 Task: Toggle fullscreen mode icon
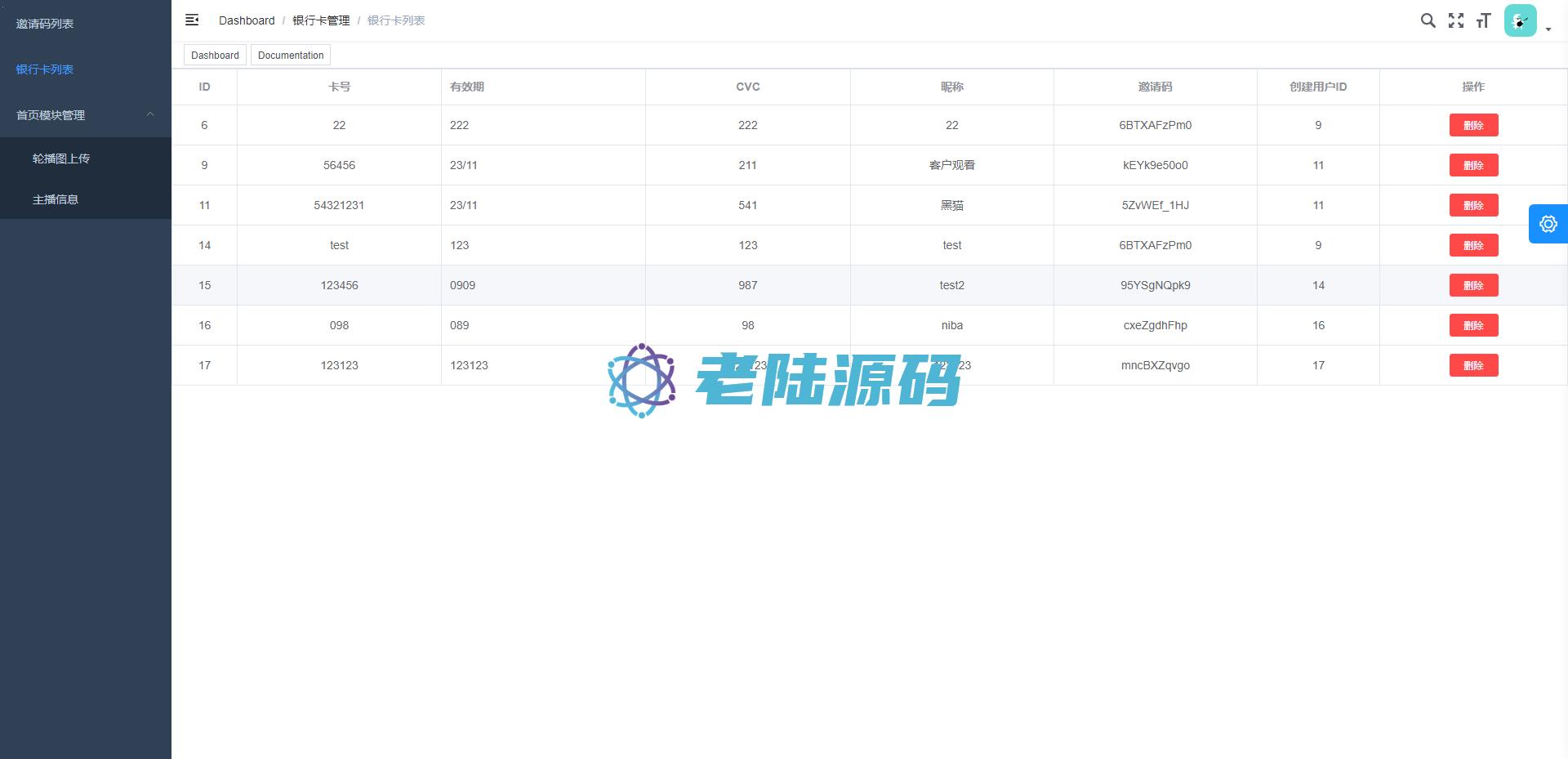pos(1456,20)
